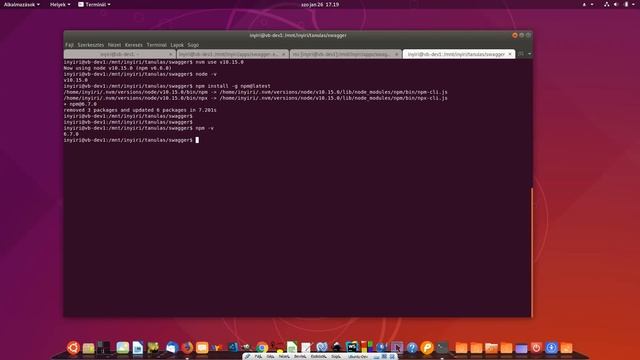
Task: Open the blue question mark help icon
Action: (x=412, y=347)
